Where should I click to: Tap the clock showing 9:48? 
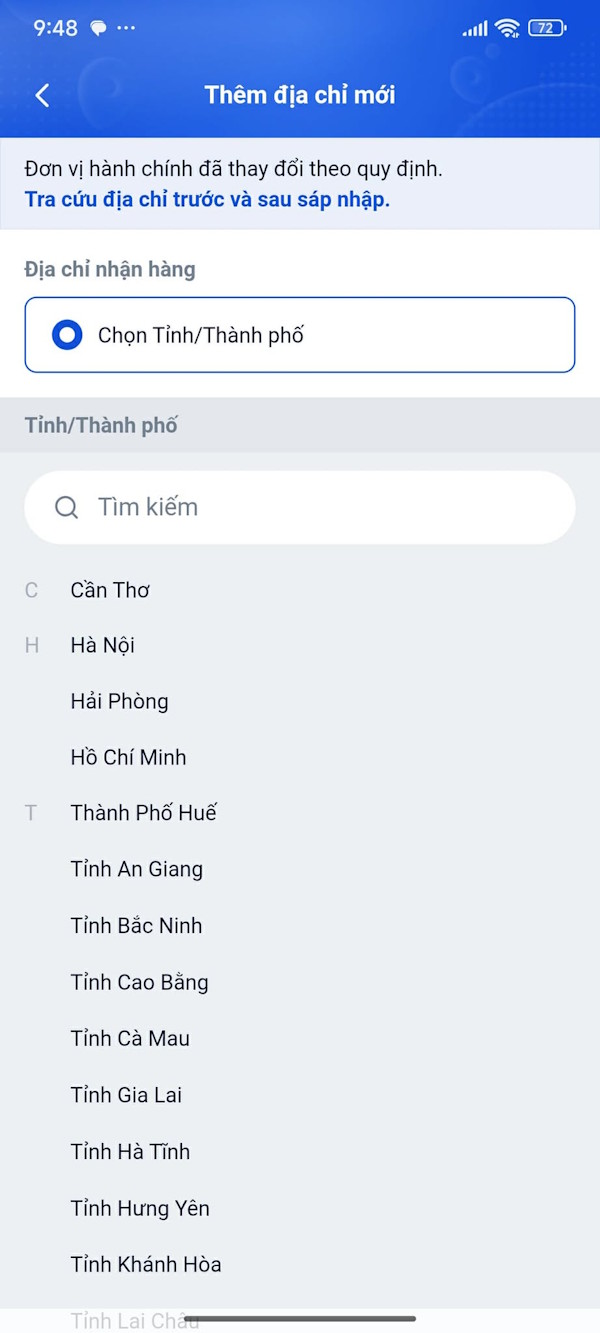55,28
